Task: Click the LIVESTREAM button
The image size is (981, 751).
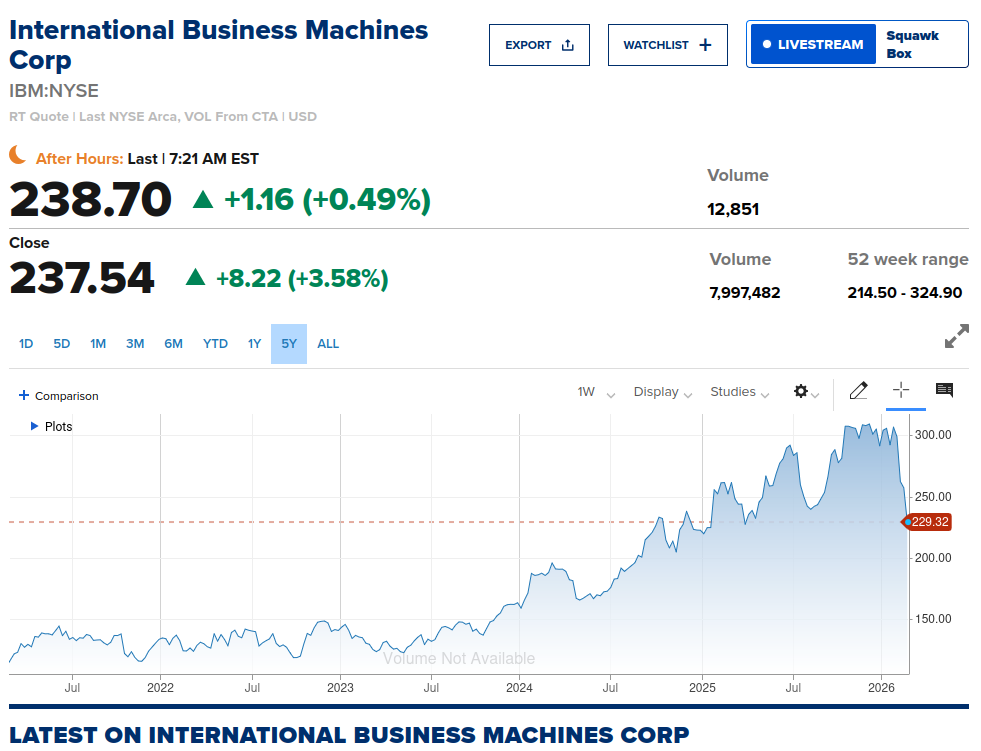Action: coord(813,44)
